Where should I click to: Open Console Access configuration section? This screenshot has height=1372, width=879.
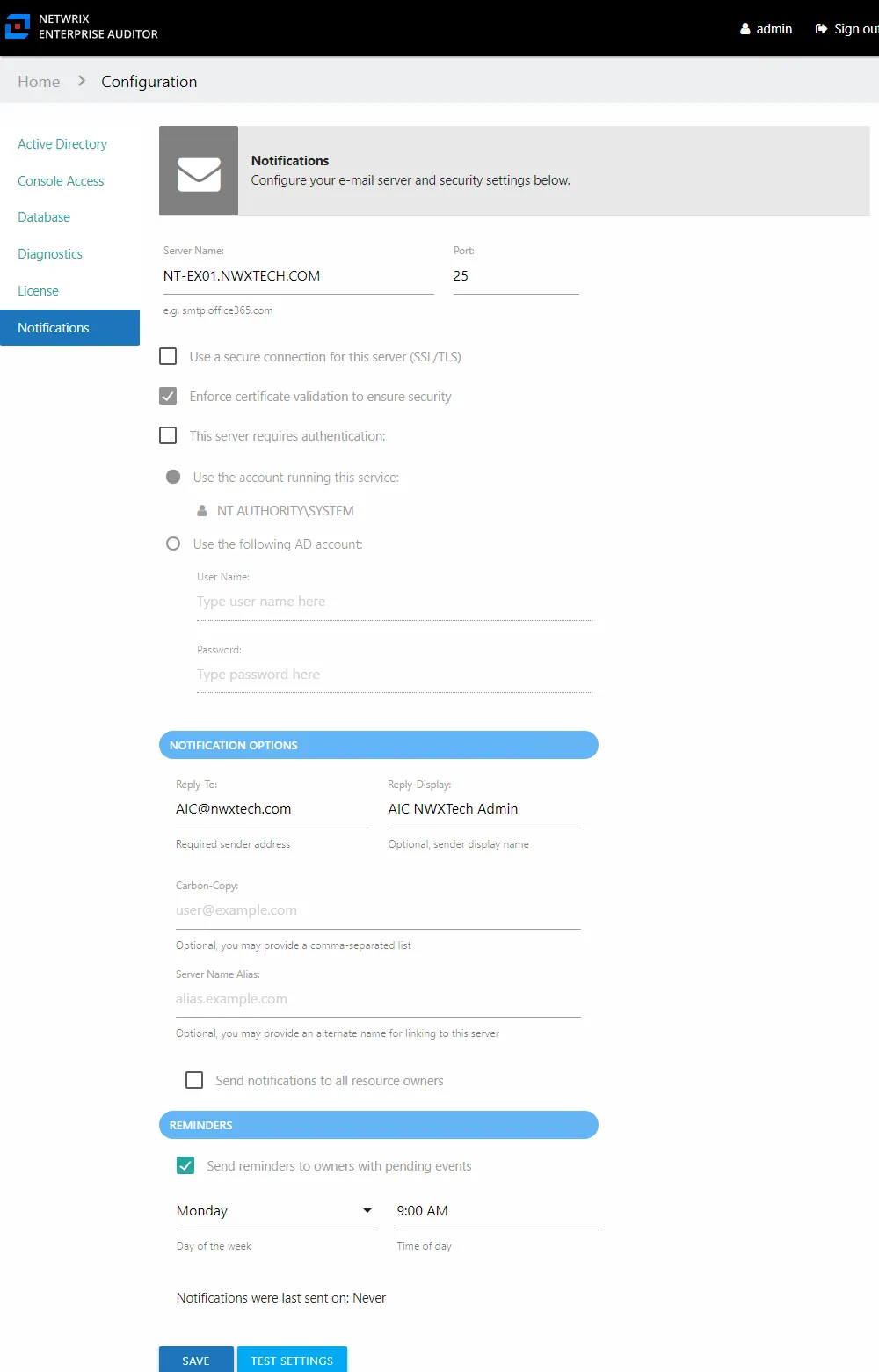(x=61, y=181)
